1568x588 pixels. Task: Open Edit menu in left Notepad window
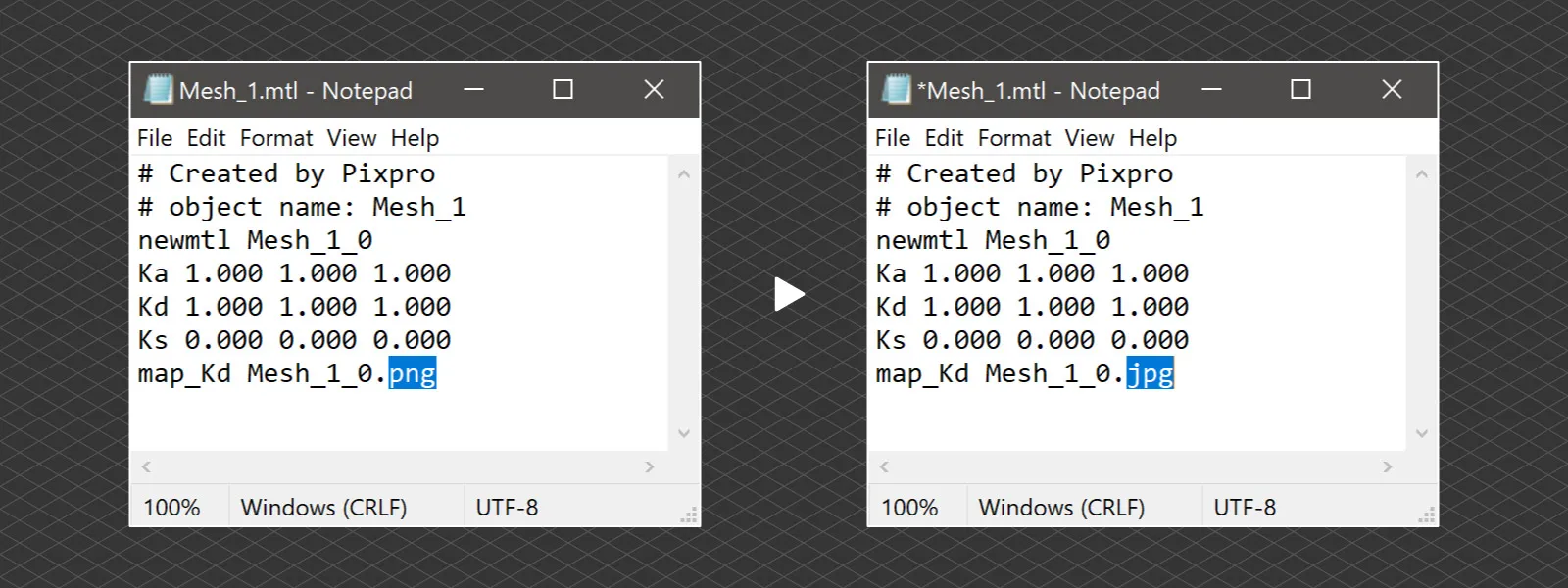(206, 138)
